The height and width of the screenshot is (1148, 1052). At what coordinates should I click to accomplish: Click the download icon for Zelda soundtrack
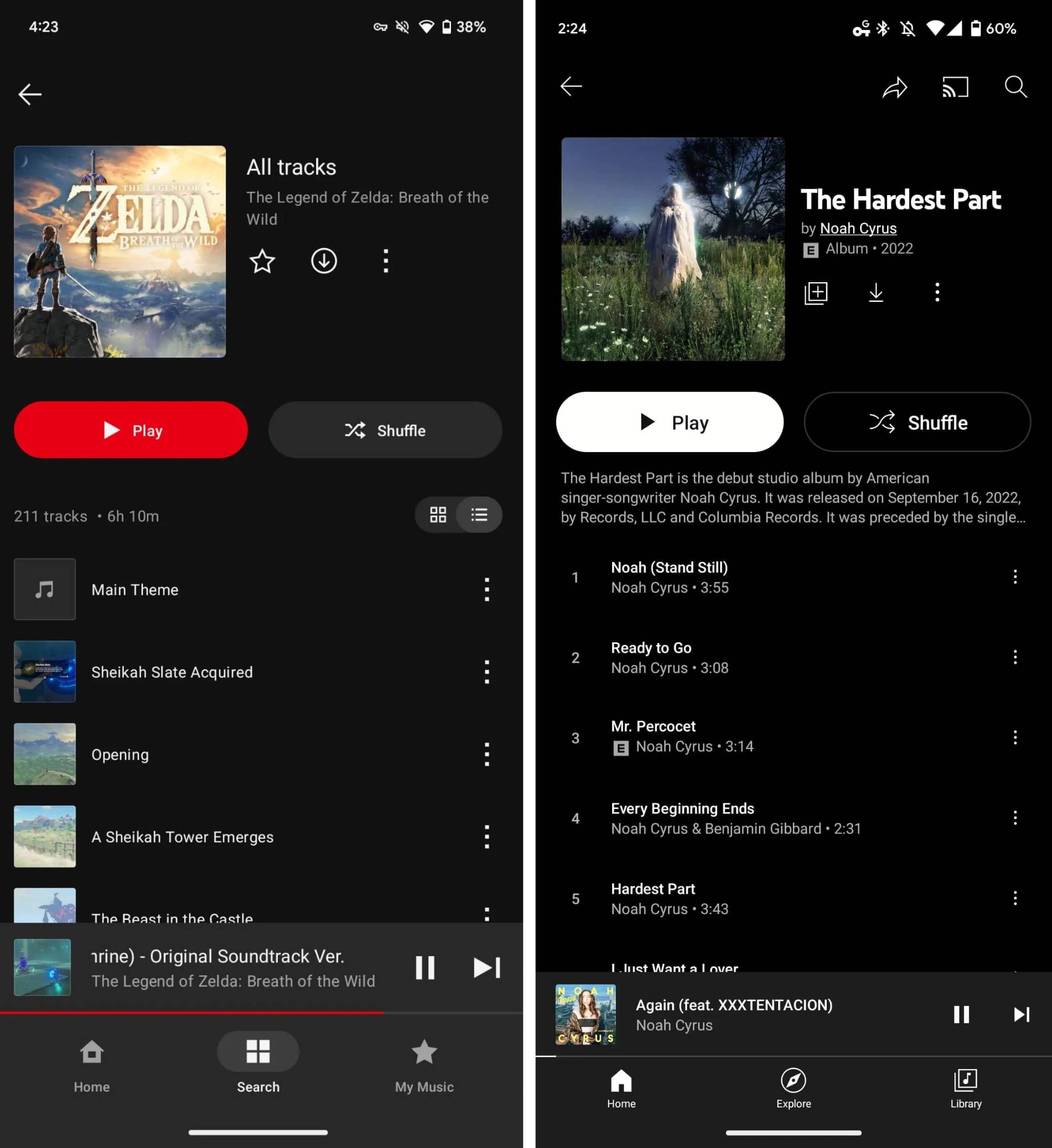point(323,261)
